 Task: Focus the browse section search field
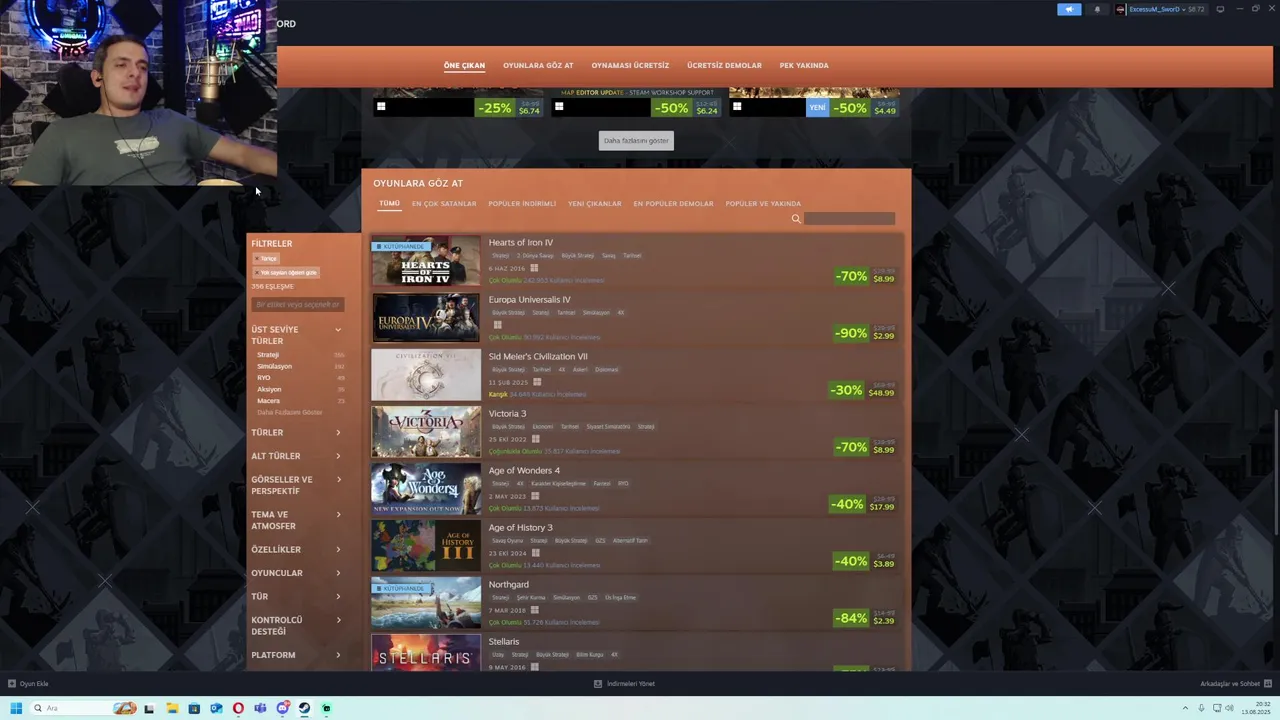849,218
